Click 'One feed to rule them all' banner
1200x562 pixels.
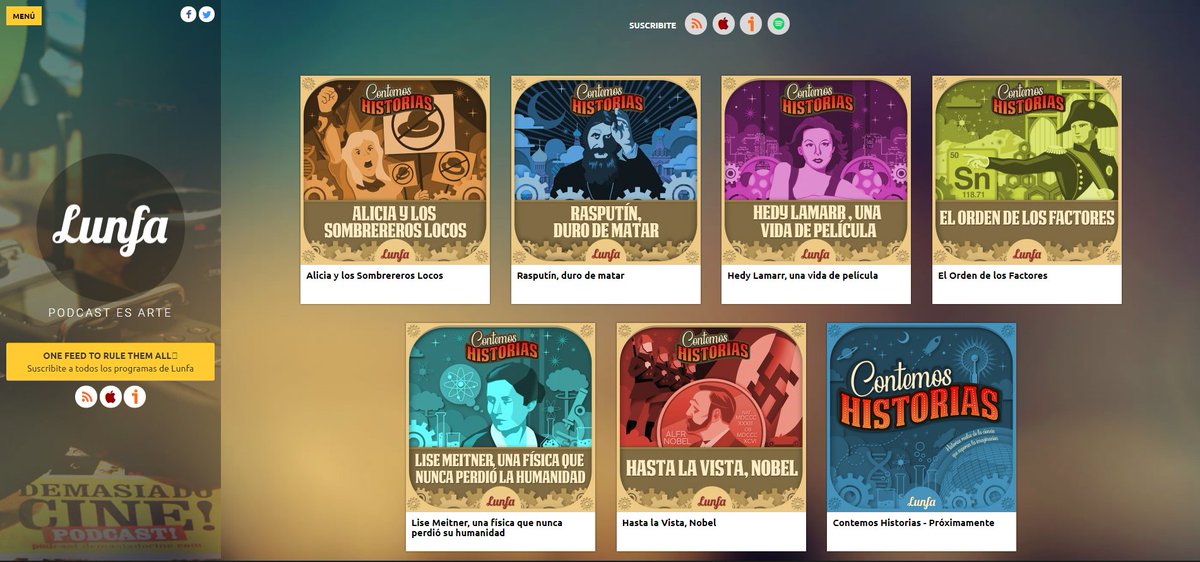click(111, 362)
